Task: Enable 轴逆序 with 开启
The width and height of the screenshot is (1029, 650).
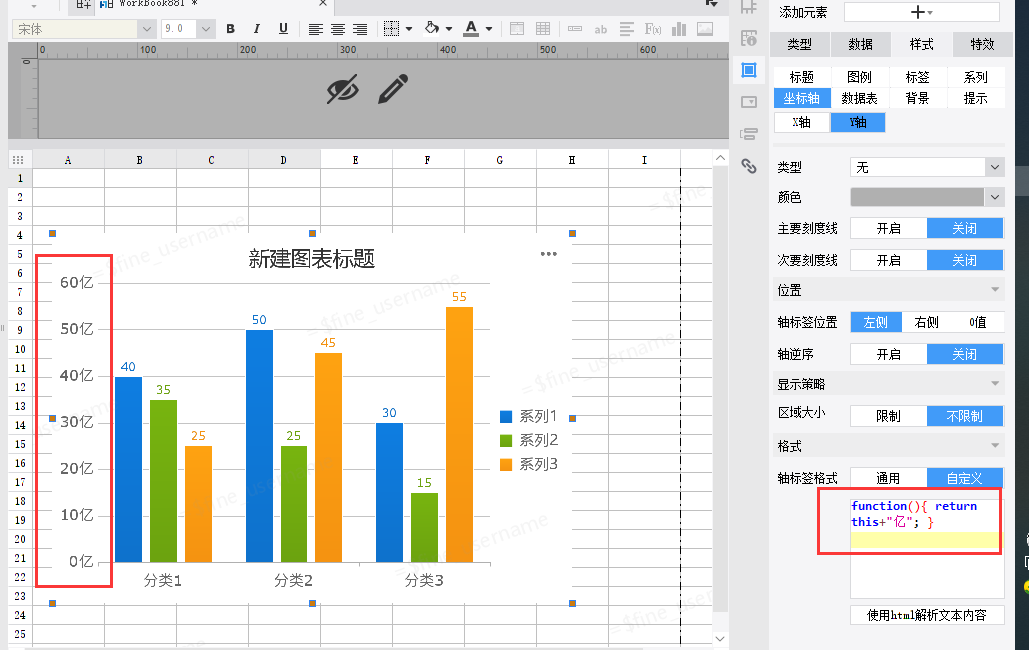Action: click(889, 355)
